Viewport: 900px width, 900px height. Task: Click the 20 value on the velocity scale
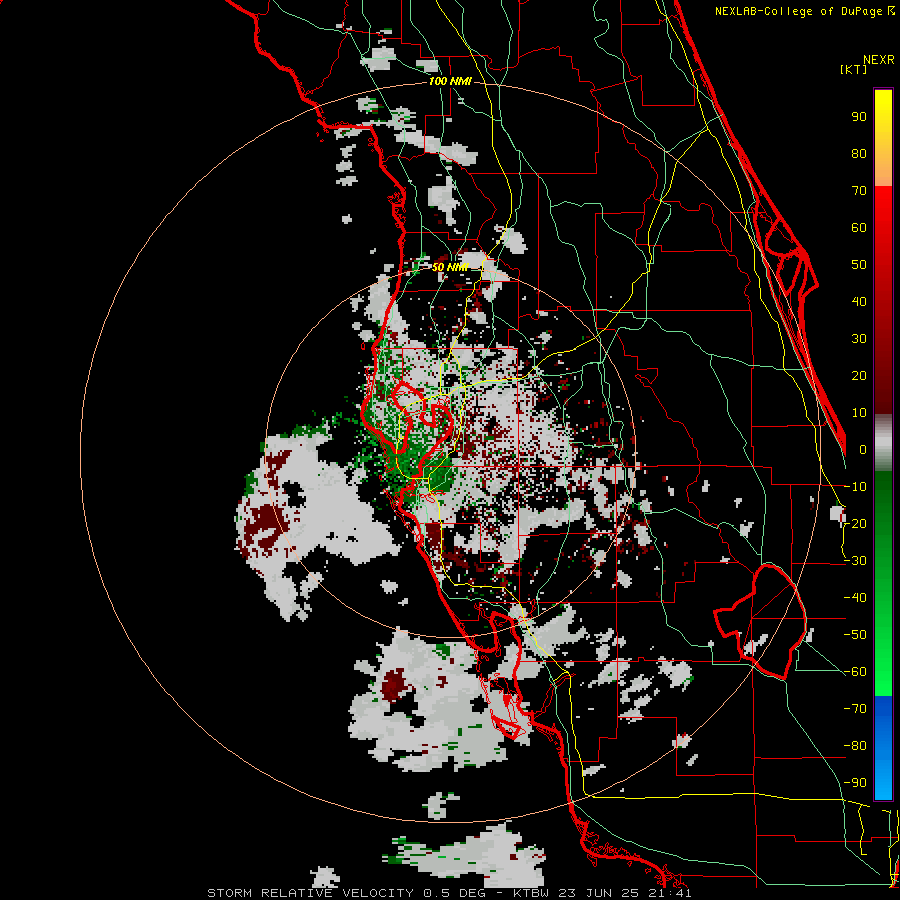click(859, 375)
